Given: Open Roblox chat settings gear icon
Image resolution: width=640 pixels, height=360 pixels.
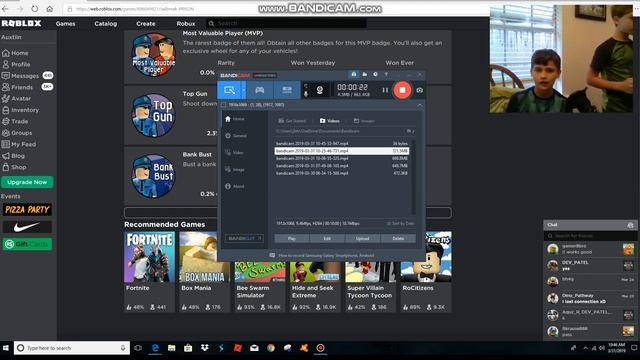Looking at the screenshot, I should click(630, 225).
